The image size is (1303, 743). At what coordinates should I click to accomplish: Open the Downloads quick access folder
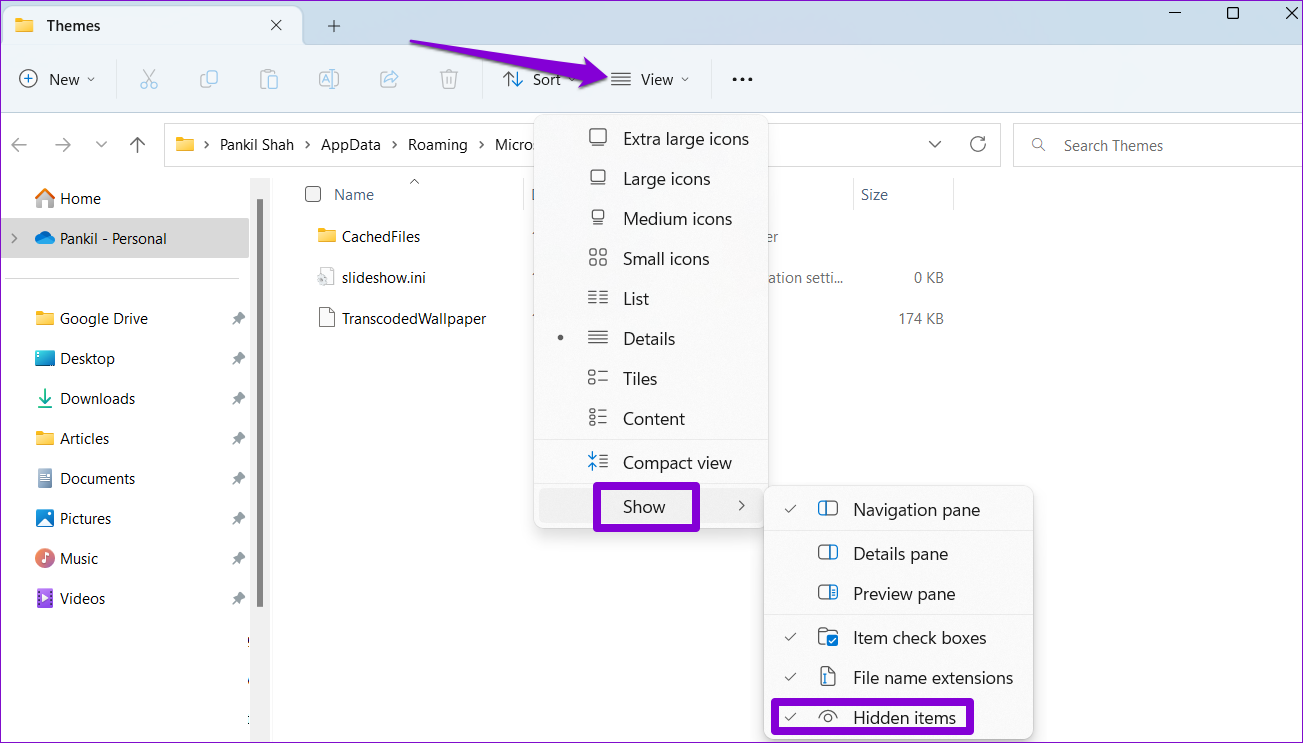click(x=97, y=399)
